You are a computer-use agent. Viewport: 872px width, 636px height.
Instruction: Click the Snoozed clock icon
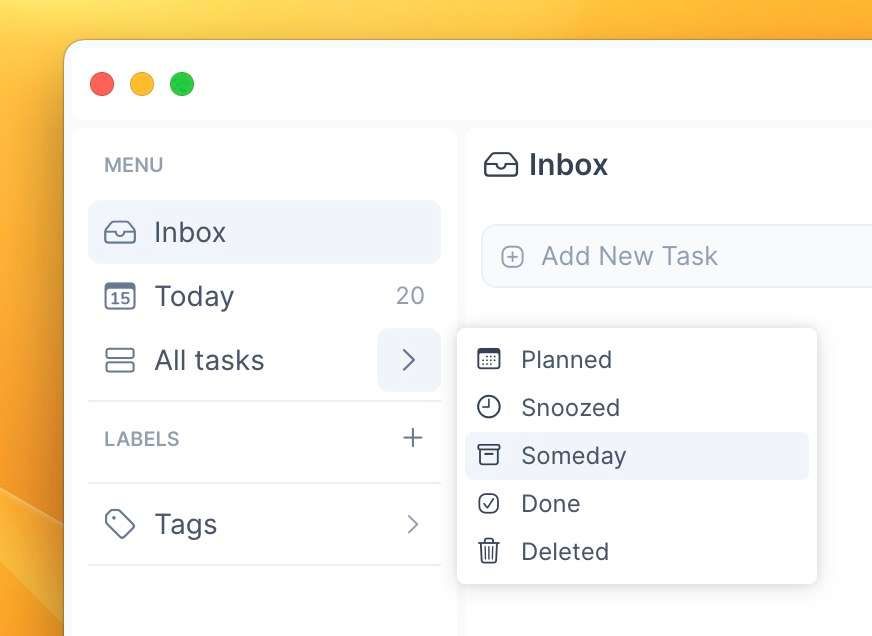pos(489,406)
